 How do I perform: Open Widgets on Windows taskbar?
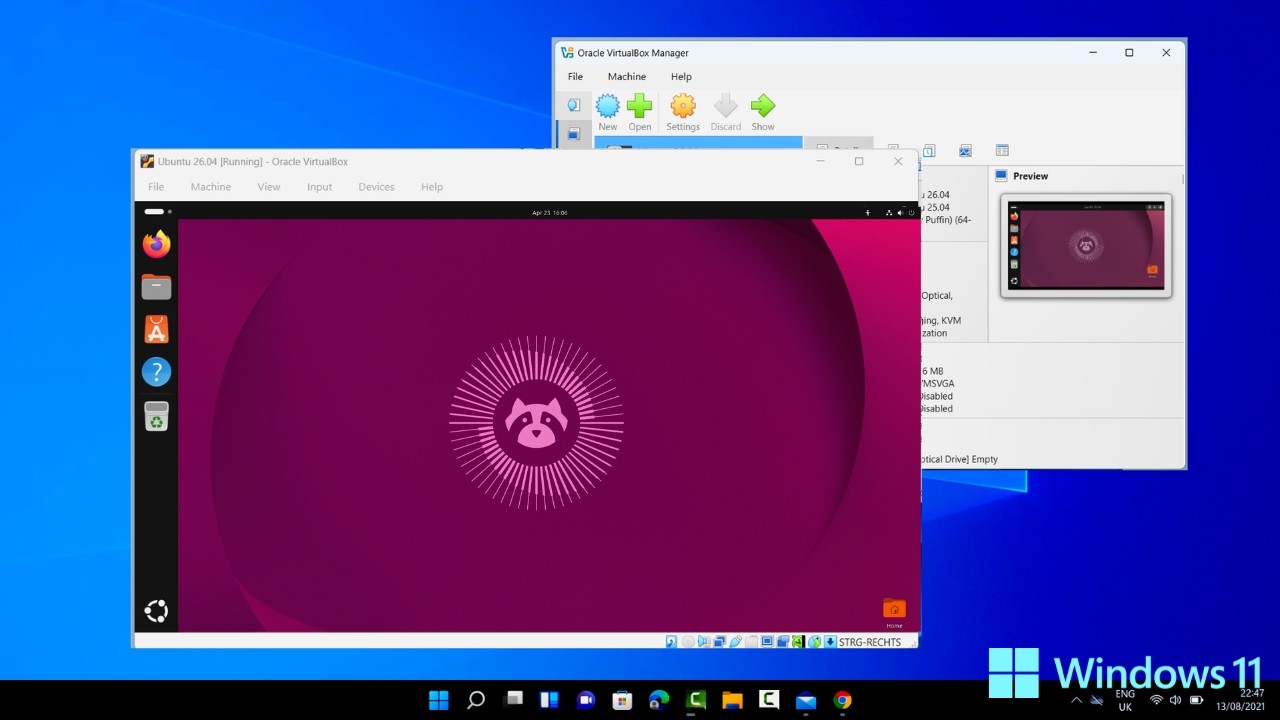click(549, 700)
